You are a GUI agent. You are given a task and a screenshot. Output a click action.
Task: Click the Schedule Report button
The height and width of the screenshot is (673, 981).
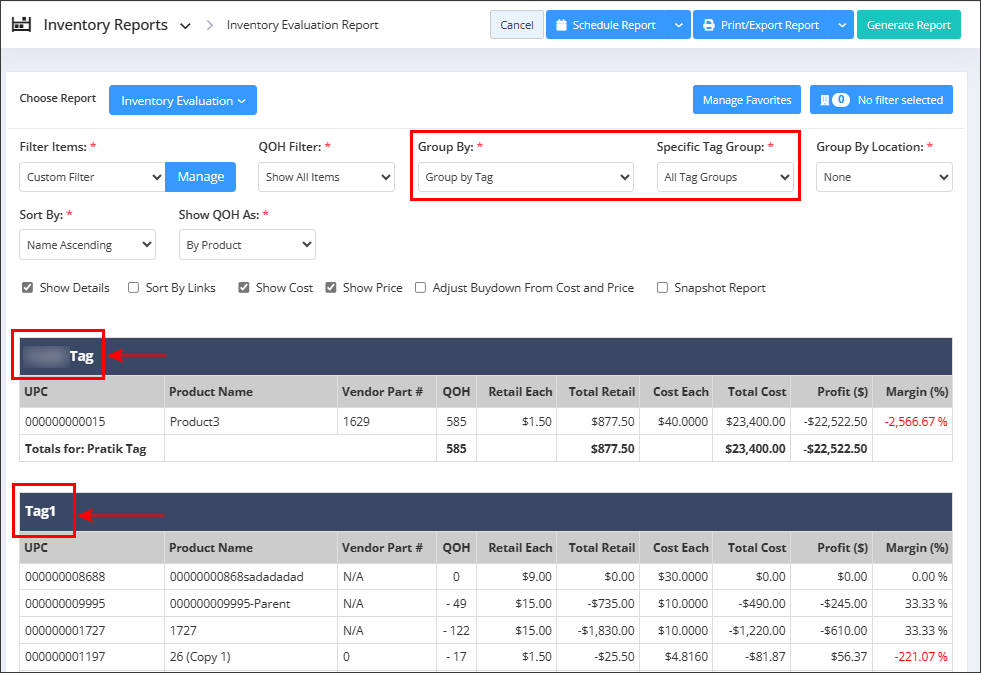click(606, 25)
